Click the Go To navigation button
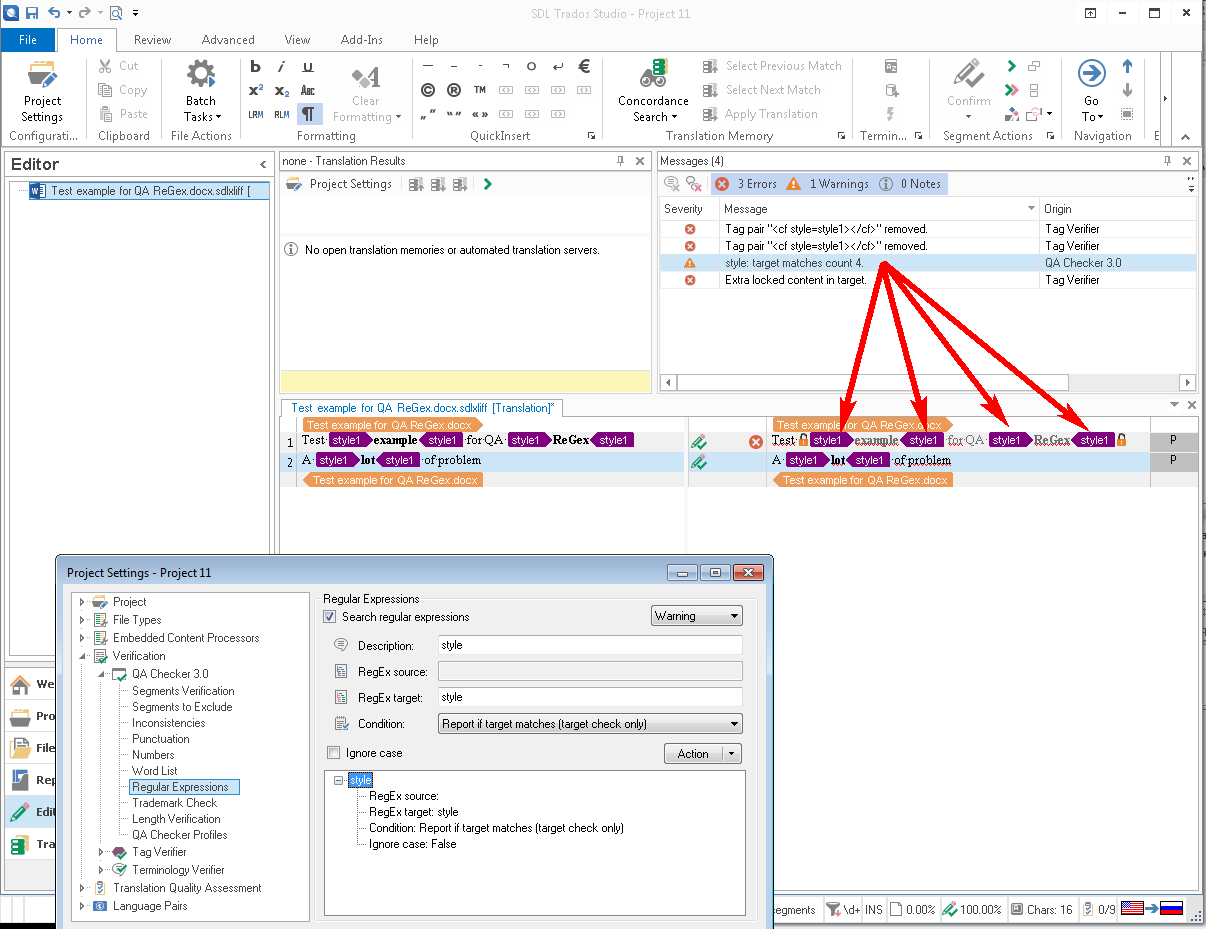The height and width of the screenshot is (929, 1206). point(1091,92)
